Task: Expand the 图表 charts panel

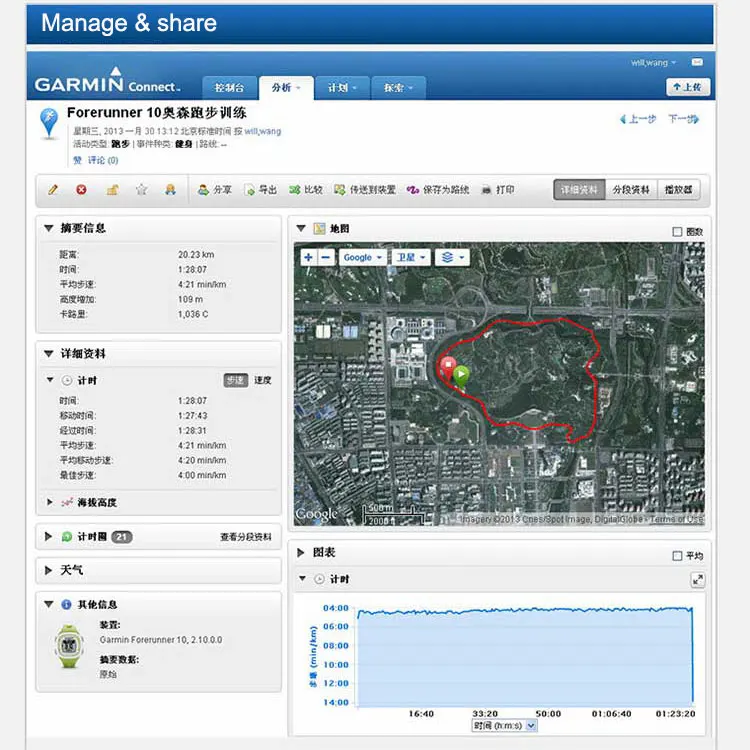Action: 301,552
